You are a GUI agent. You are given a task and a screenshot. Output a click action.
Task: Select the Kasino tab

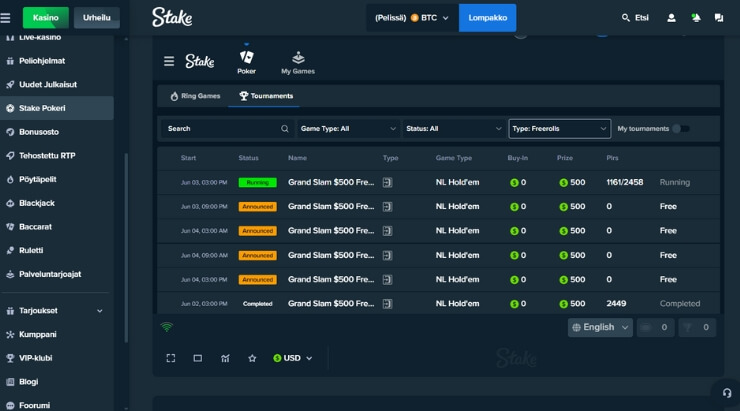click(x=46, y=18)
